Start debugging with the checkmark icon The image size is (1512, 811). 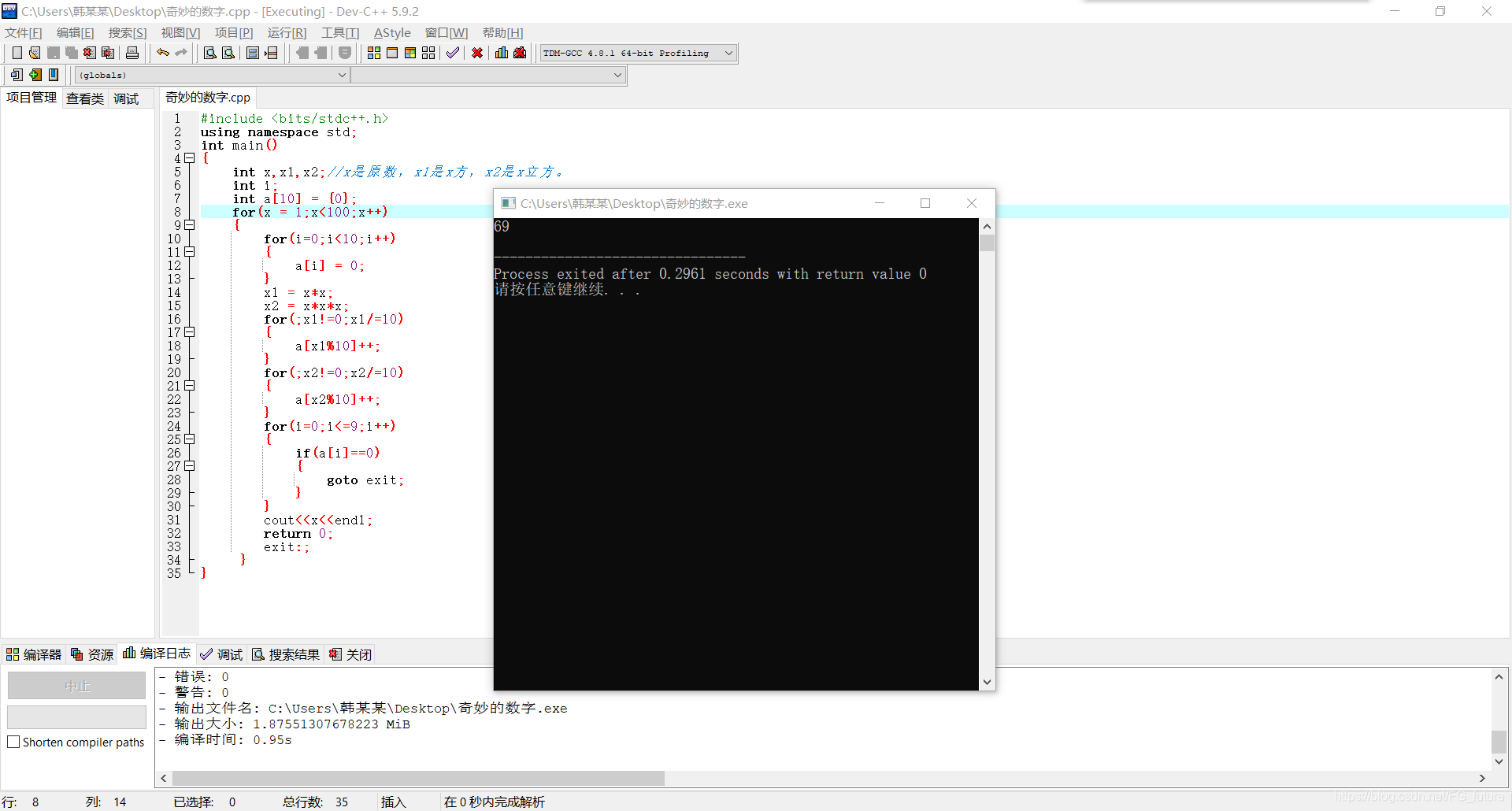[x=453, y=53]
